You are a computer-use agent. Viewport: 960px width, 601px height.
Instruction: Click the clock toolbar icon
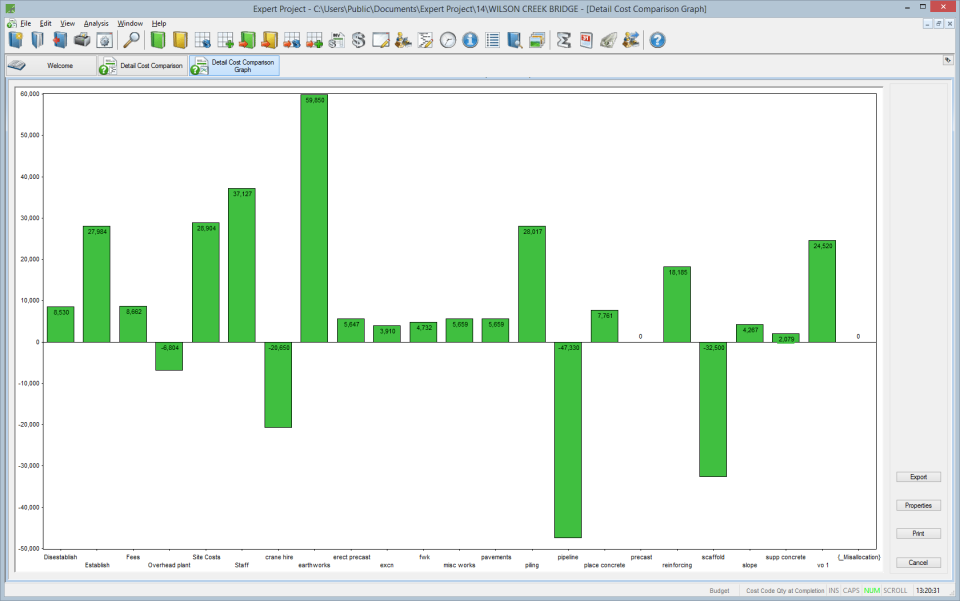click(x=448, y=40)
